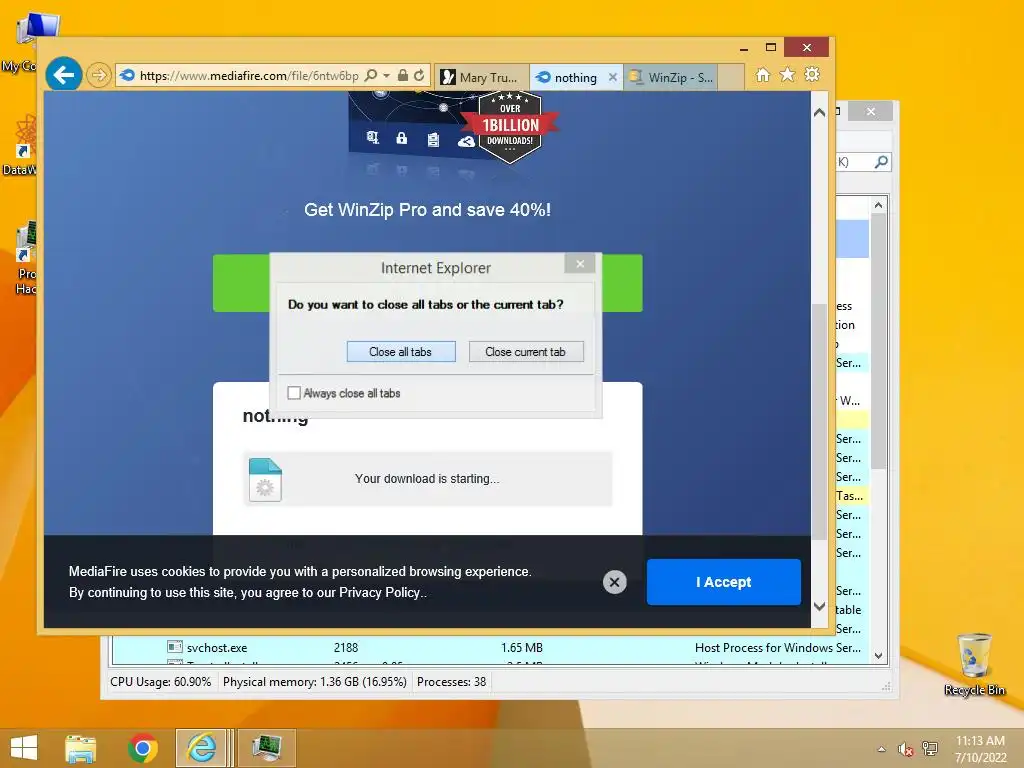Show hidden tray icons arrow
Screen dimensions: 1024x768
click(x=882, y=749)
